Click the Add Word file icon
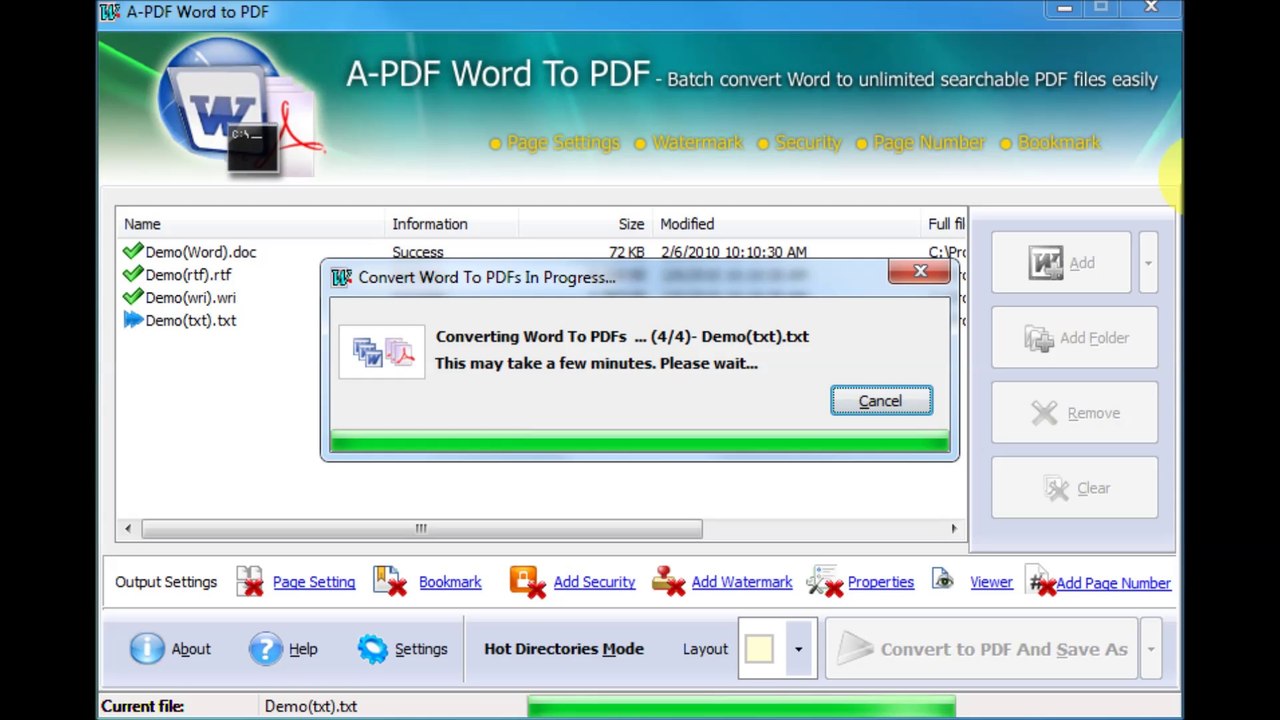Screen dimensions: 1280x720 coord(1046,263)
